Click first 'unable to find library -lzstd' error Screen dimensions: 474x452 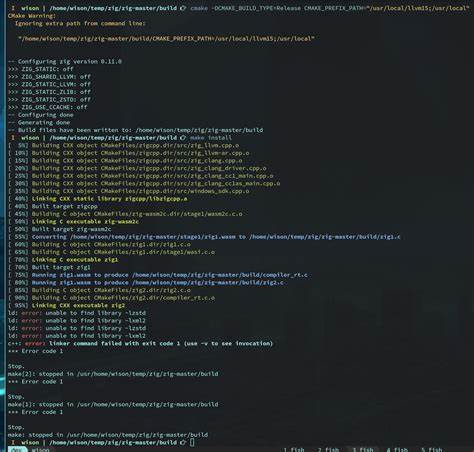click(x=77, y=313)
